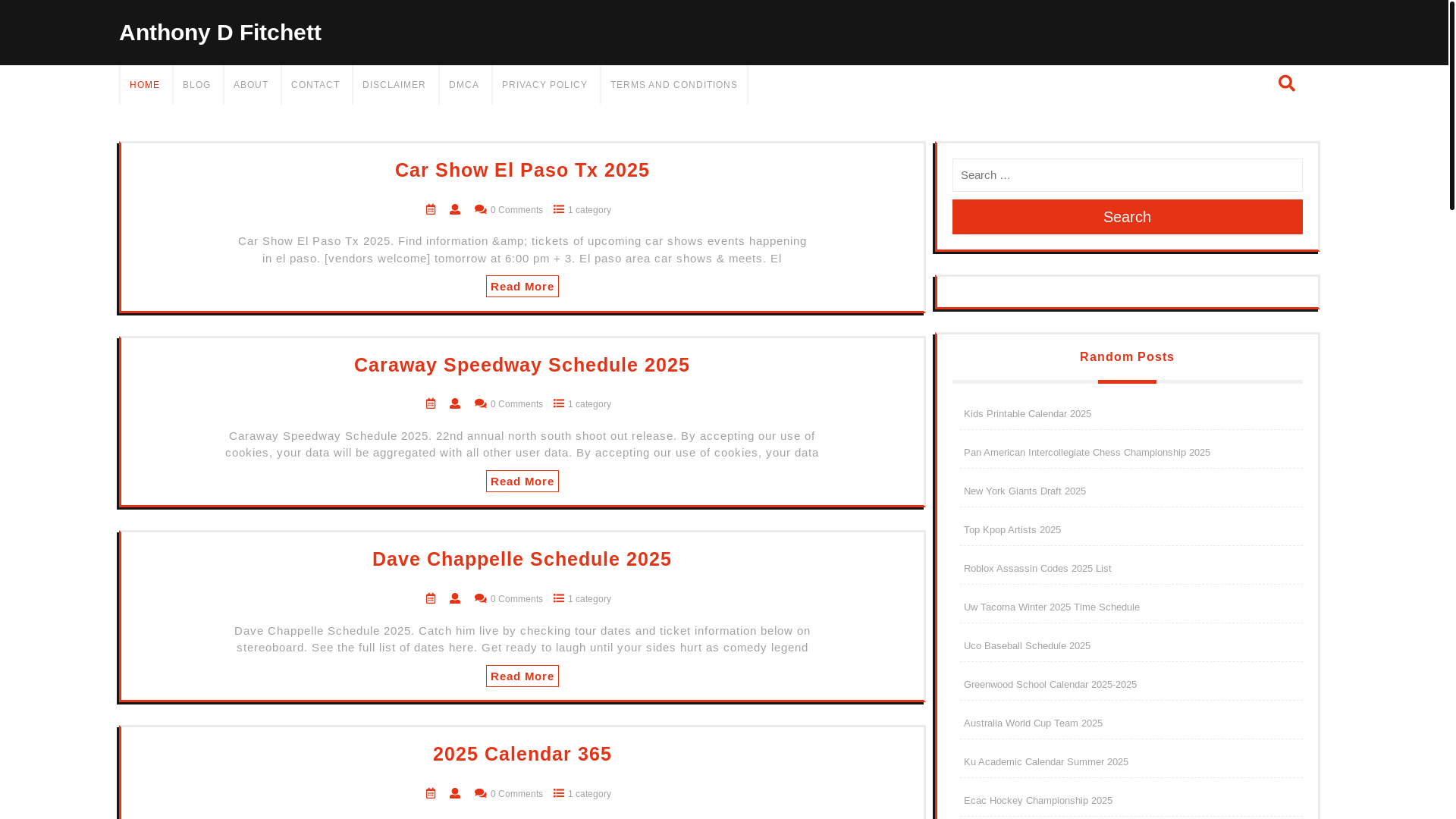This screenshot has width=1456, height=819.
Task: Open Roblox Assassin Codes 2025 List
Action: [1037, 569]
